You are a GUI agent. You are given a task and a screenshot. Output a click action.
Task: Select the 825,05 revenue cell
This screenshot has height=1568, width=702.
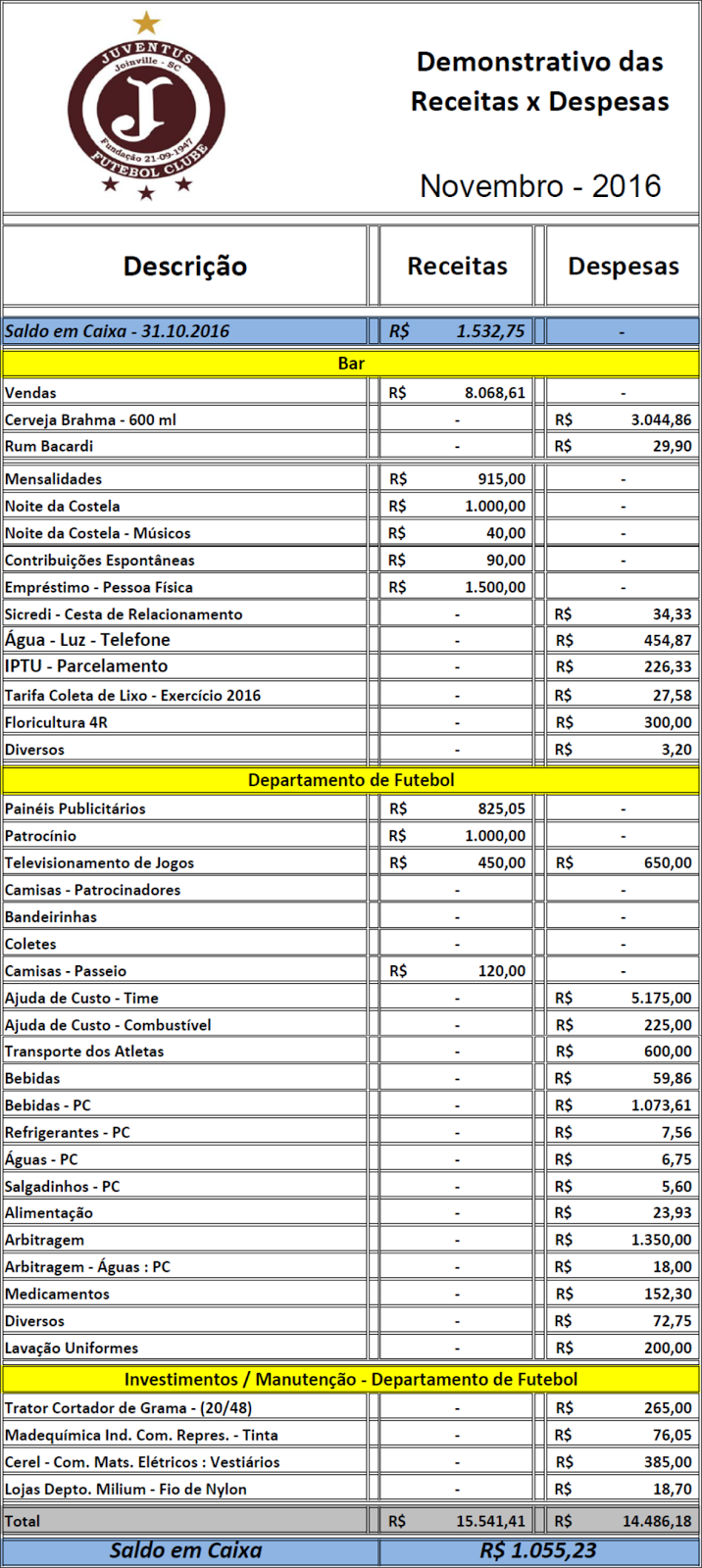457,808
